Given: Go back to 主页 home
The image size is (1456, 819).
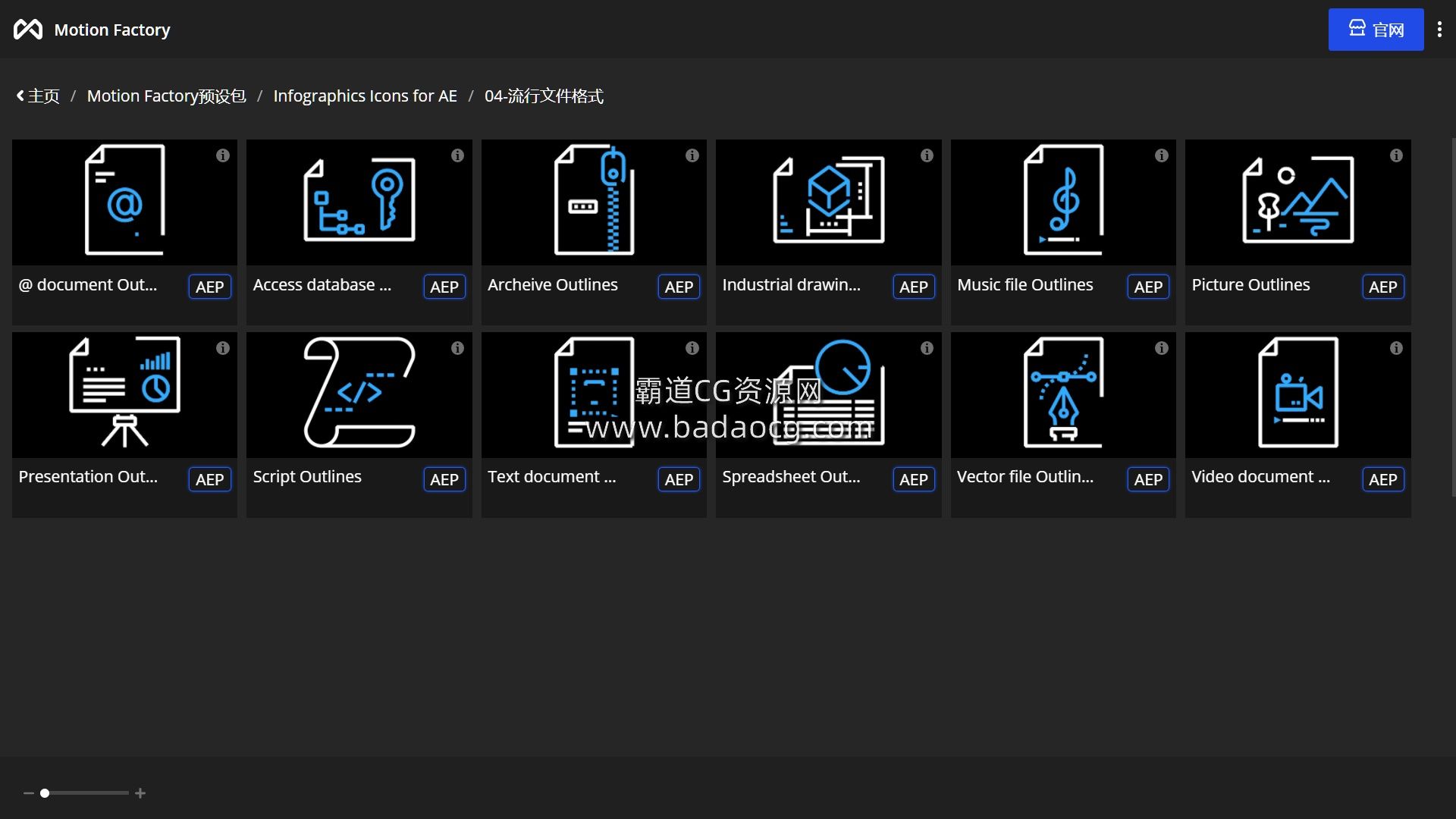Looking at the screenshot, I should (38, 96).
